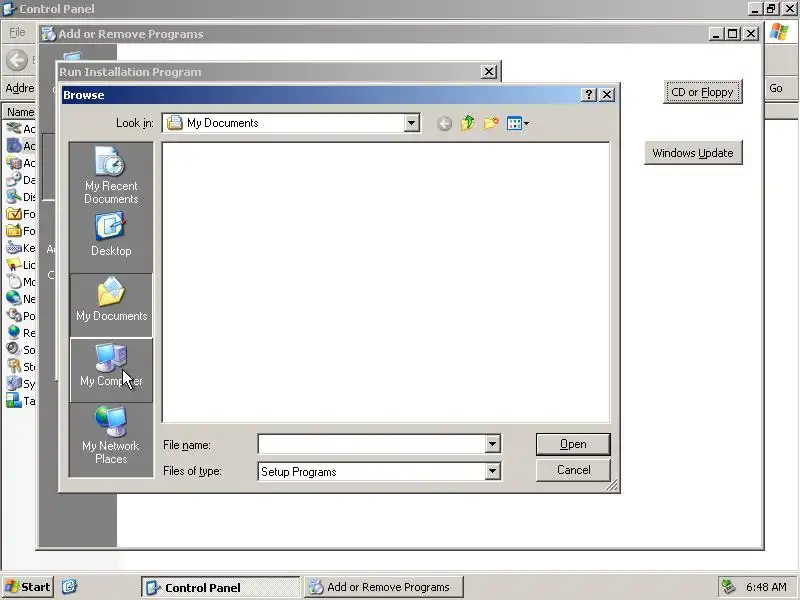Switch to Control Panel taskbar button
This screenshot has height=600, width=800.
[x=220, y=587]
